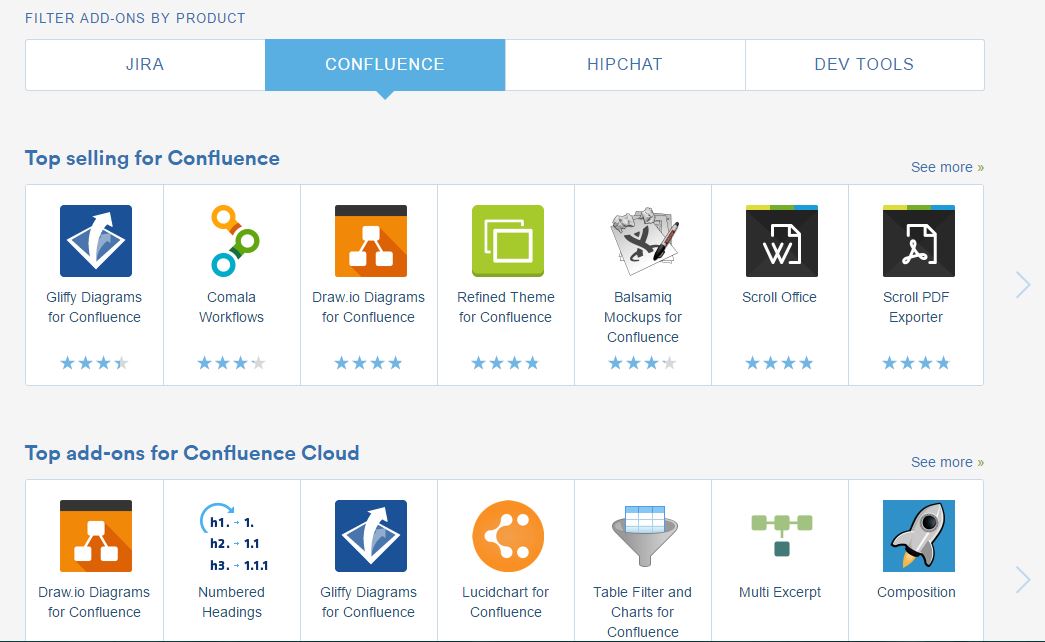The image size is (1045, 642).
Task: Click Refined Theme for Confluence title
Action: pos(506,307)
